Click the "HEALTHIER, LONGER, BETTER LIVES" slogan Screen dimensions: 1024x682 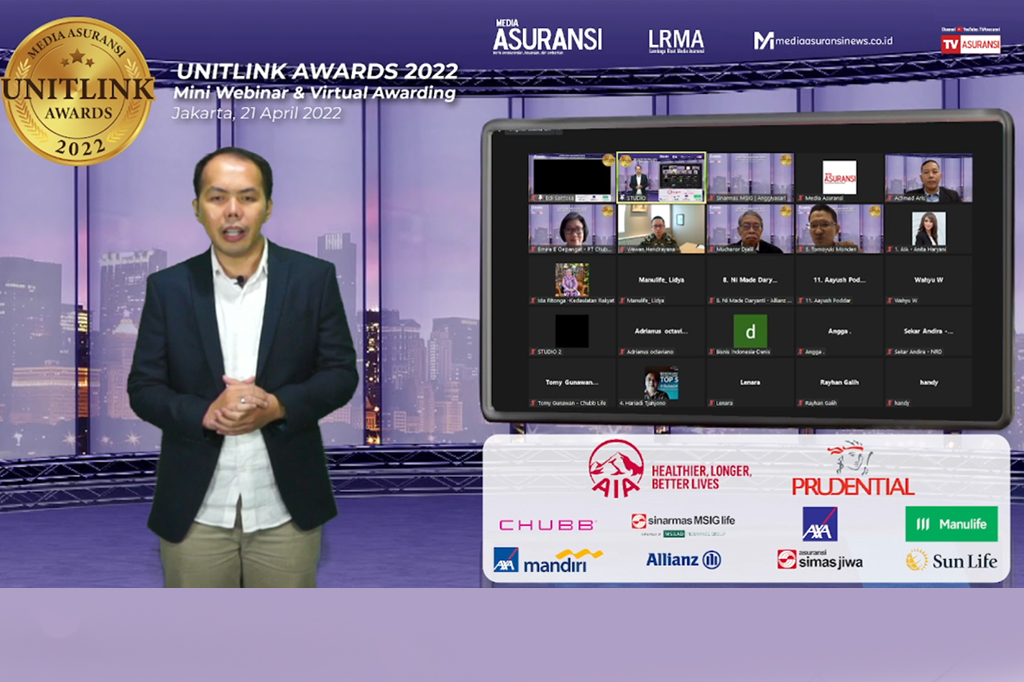click(701, 478)
